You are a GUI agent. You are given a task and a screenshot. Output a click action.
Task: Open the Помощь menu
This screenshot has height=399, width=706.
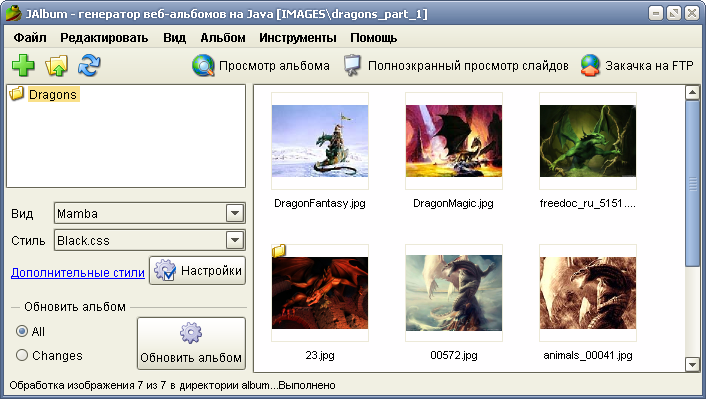point(374,38)
